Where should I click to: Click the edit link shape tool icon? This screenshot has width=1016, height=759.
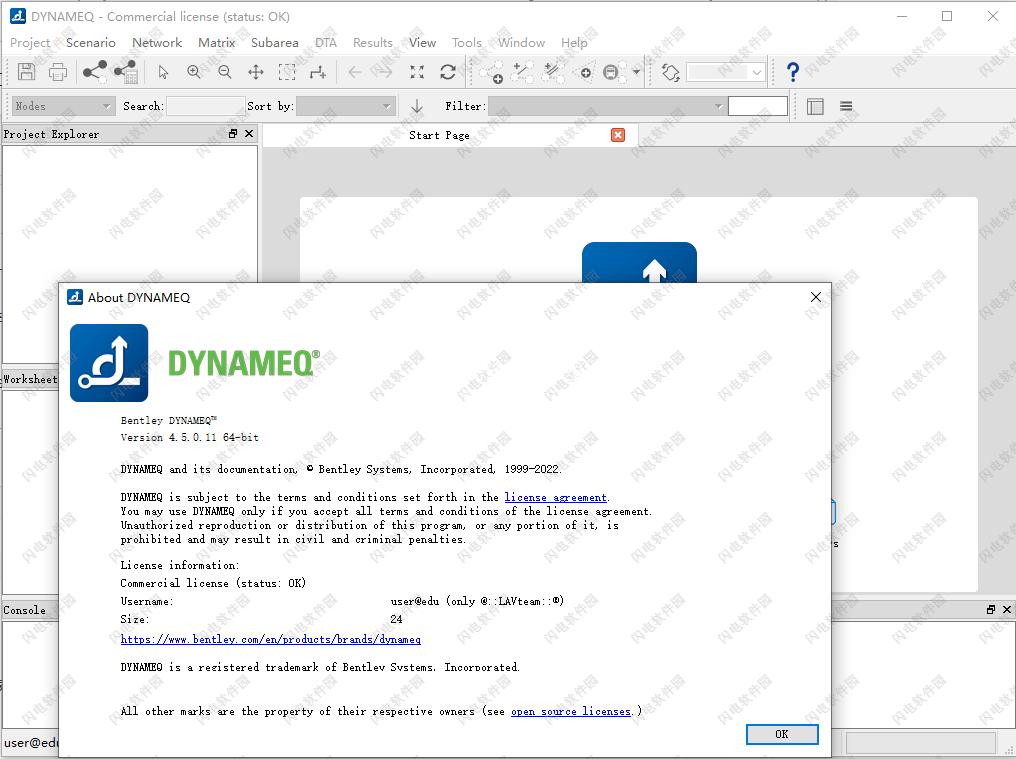553,72
